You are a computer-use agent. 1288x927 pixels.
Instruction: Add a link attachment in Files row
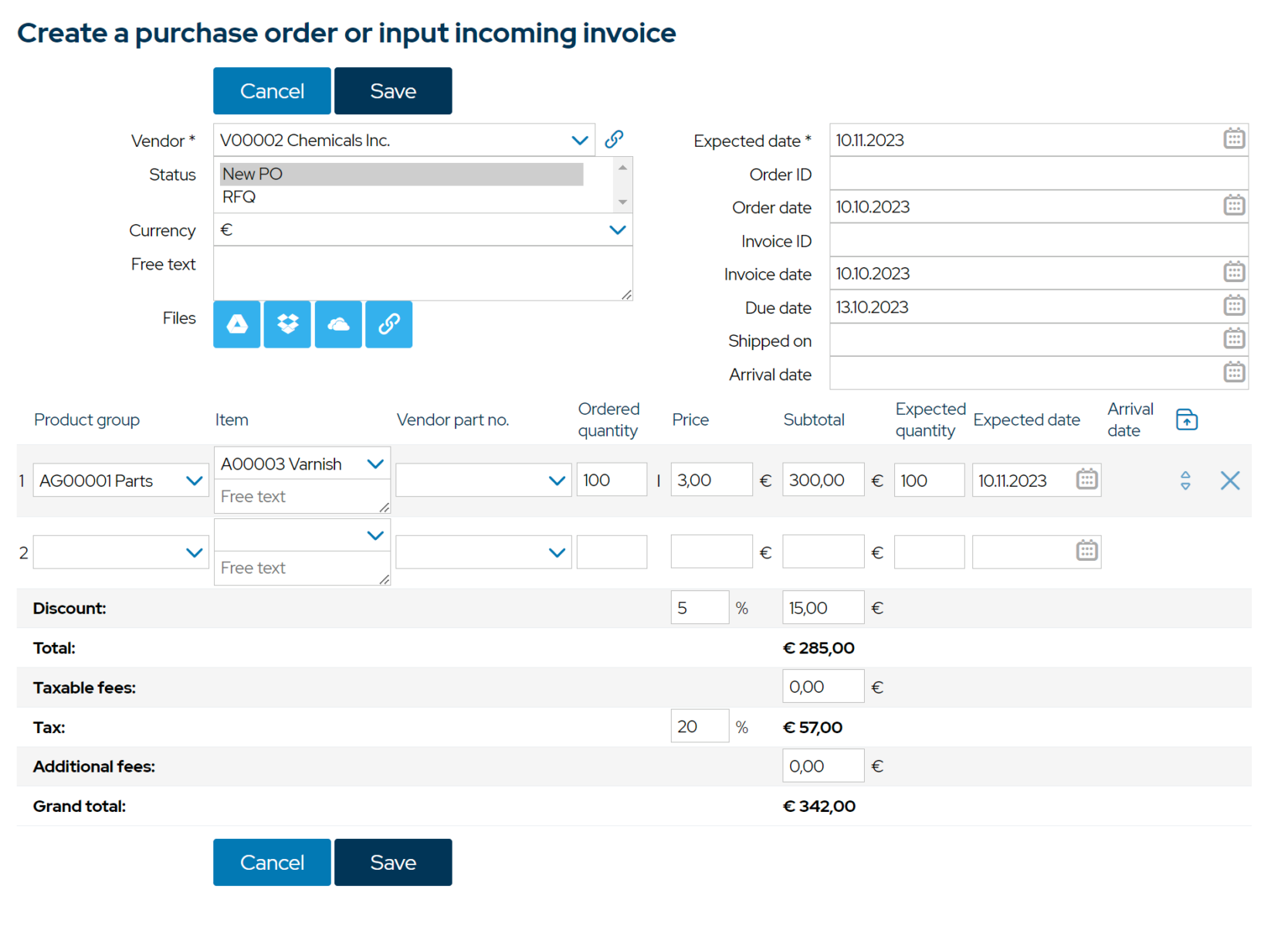click(388, 324)
